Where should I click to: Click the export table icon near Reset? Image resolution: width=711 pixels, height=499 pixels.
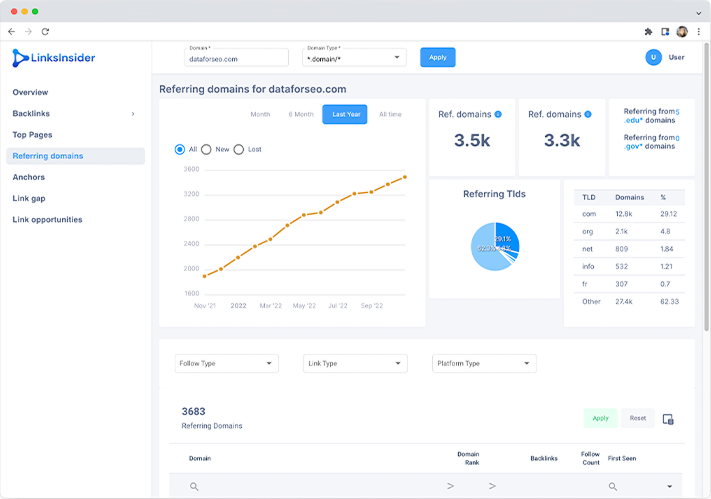[668, 419]
